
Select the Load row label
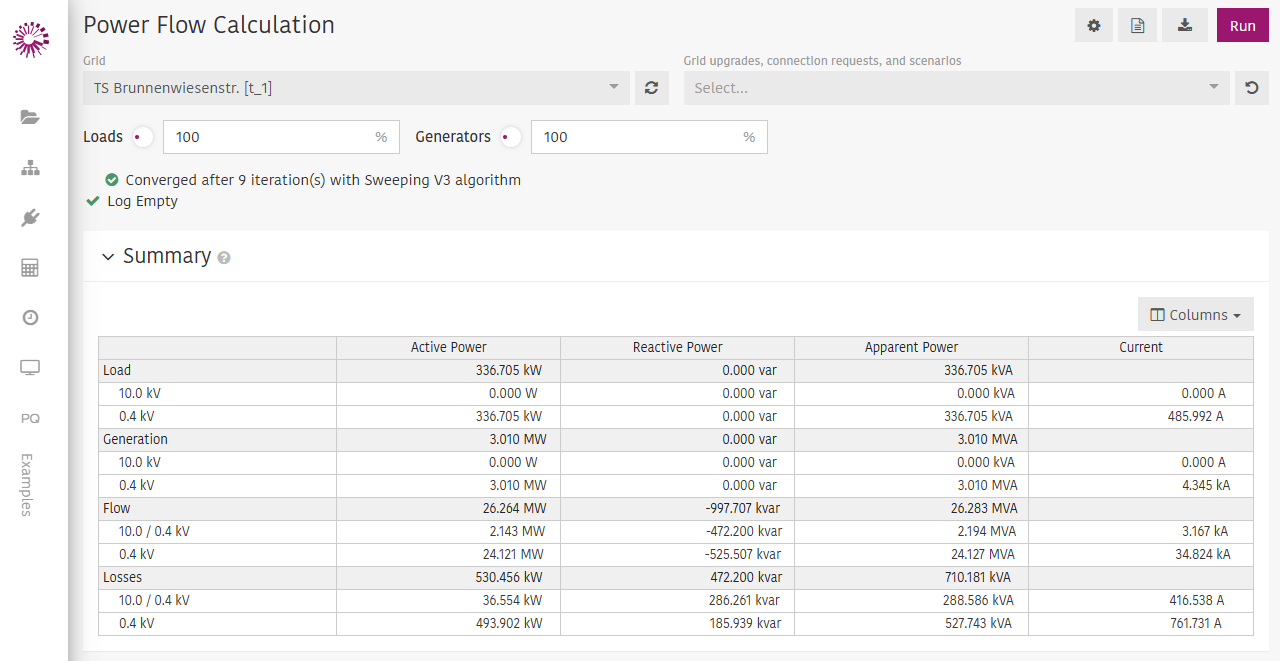coord(117,370)
